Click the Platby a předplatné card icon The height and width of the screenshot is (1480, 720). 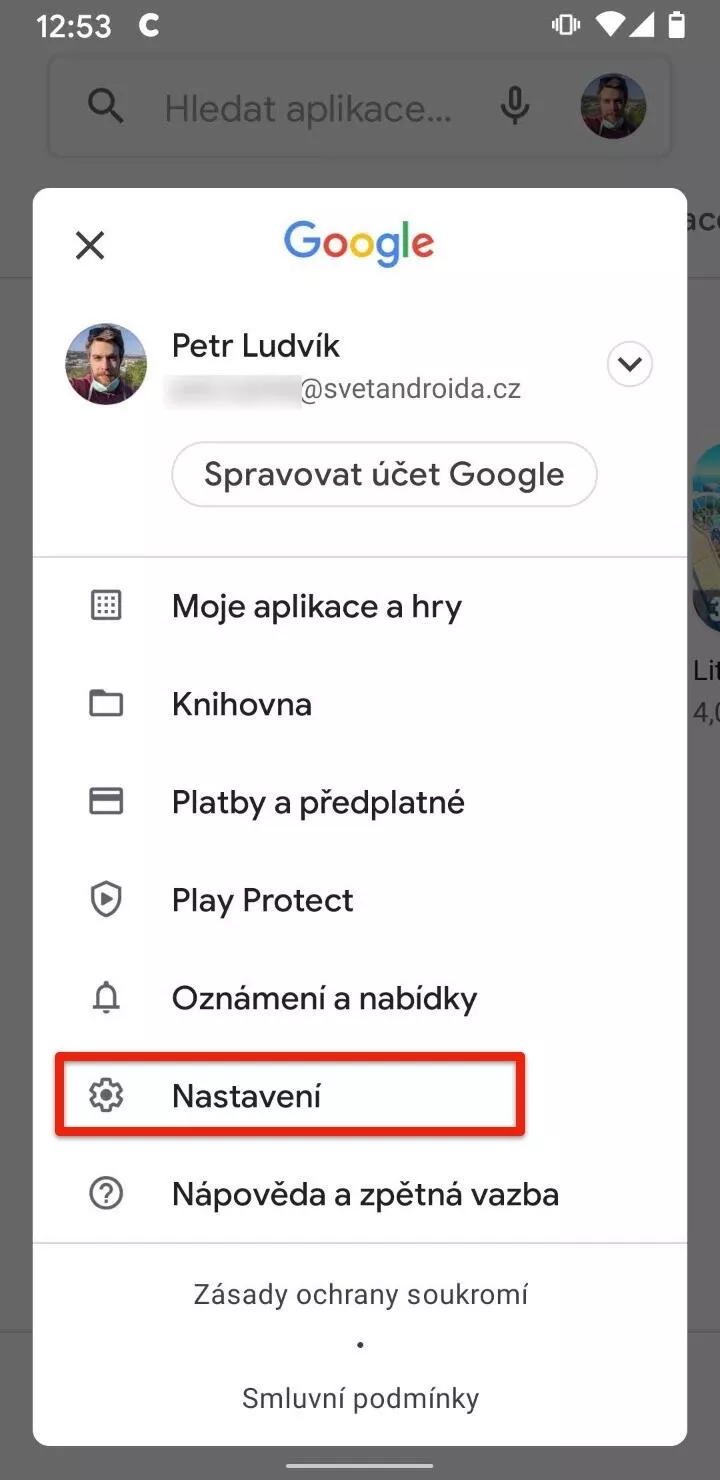coord(106,802)
